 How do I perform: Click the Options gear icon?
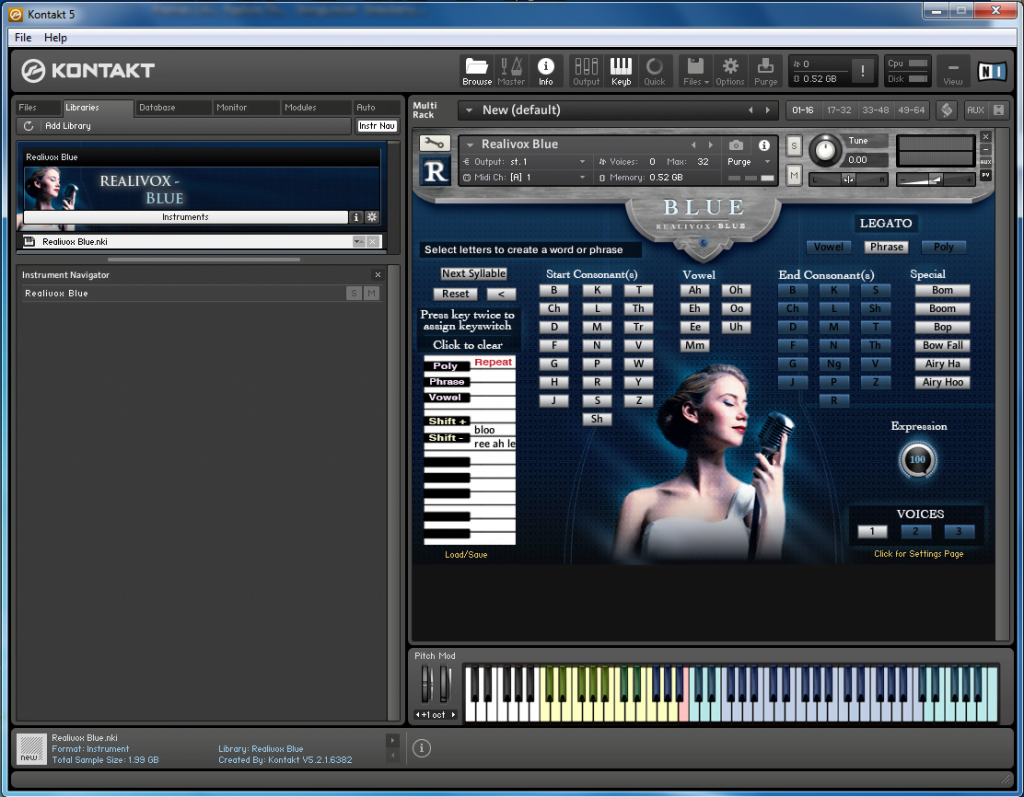[x=729, y=72]
